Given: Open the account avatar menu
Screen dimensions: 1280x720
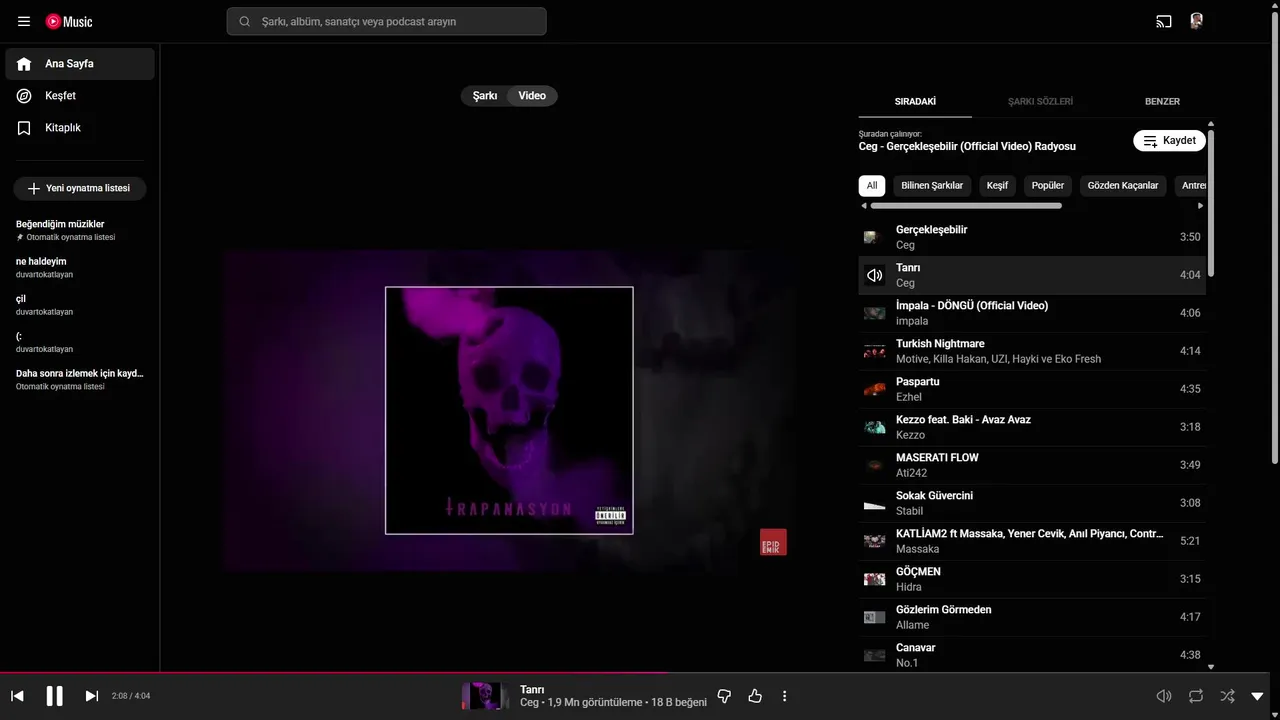Looking at the screenshot, I should (1196, 21).
